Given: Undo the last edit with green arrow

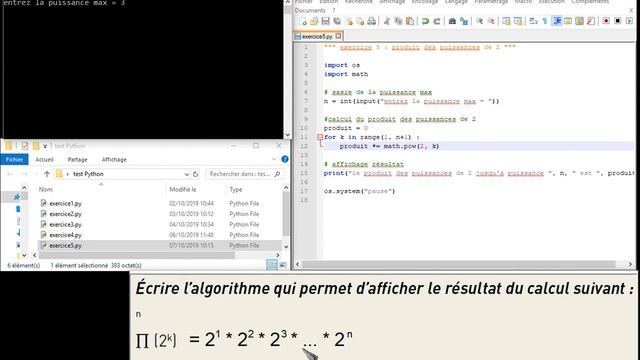Looking at the screenshot, I should pyautogui.click(x=425, y=21).
